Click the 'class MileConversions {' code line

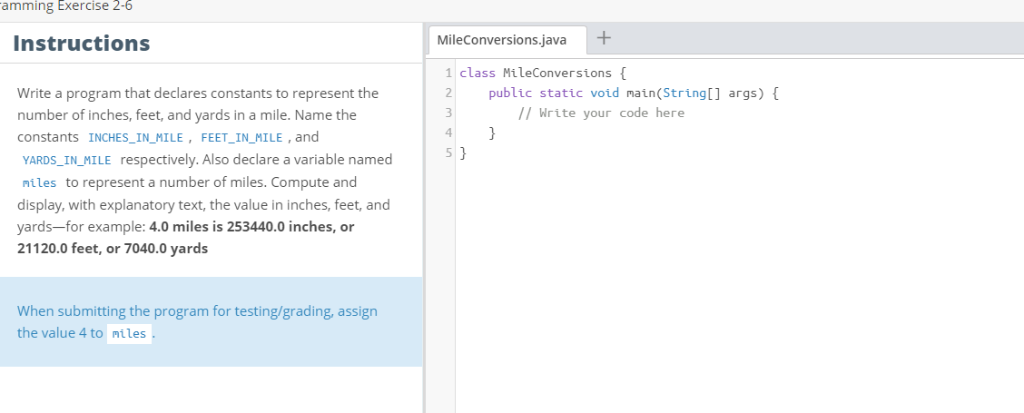click(543, 73)
